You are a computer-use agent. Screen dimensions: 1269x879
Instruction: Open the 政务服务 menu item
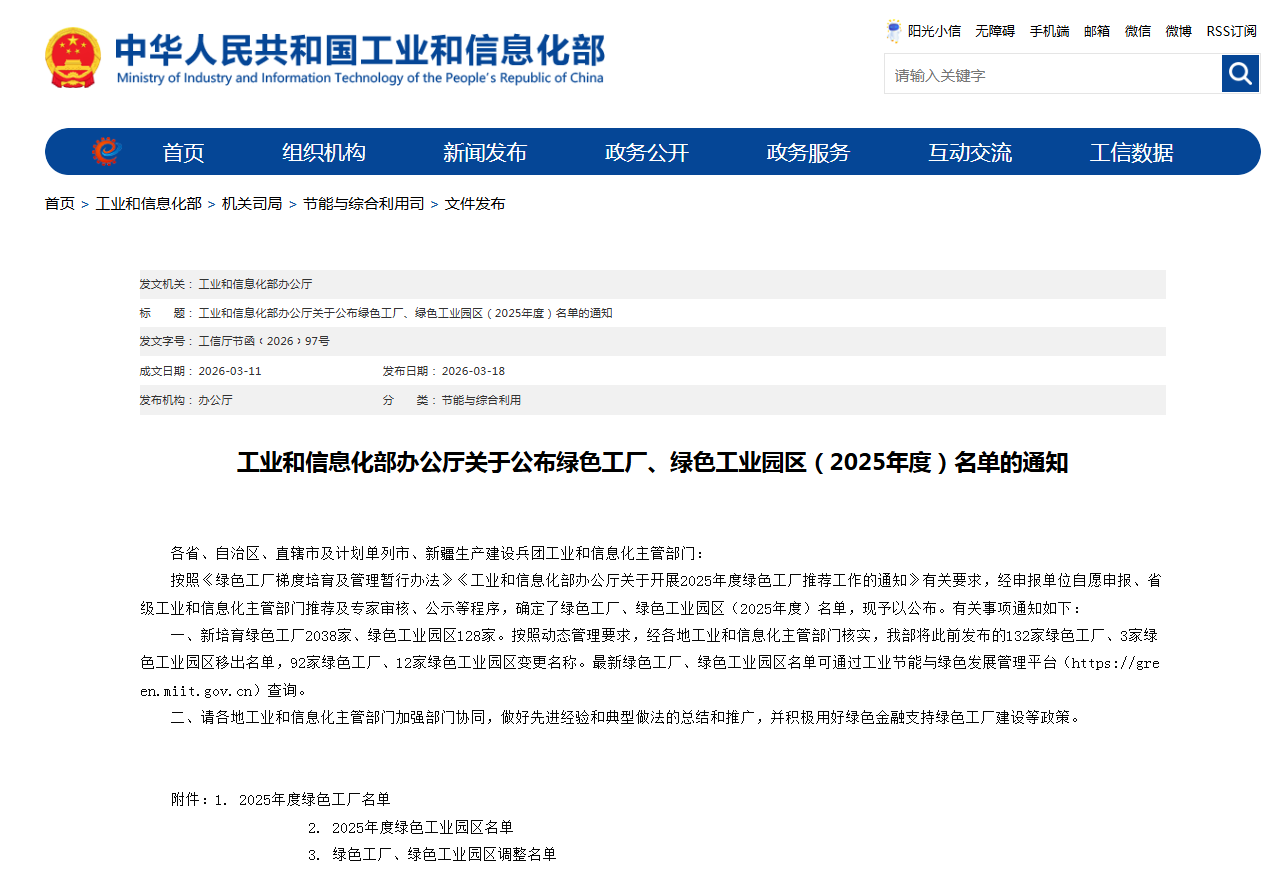coord(808,153)
